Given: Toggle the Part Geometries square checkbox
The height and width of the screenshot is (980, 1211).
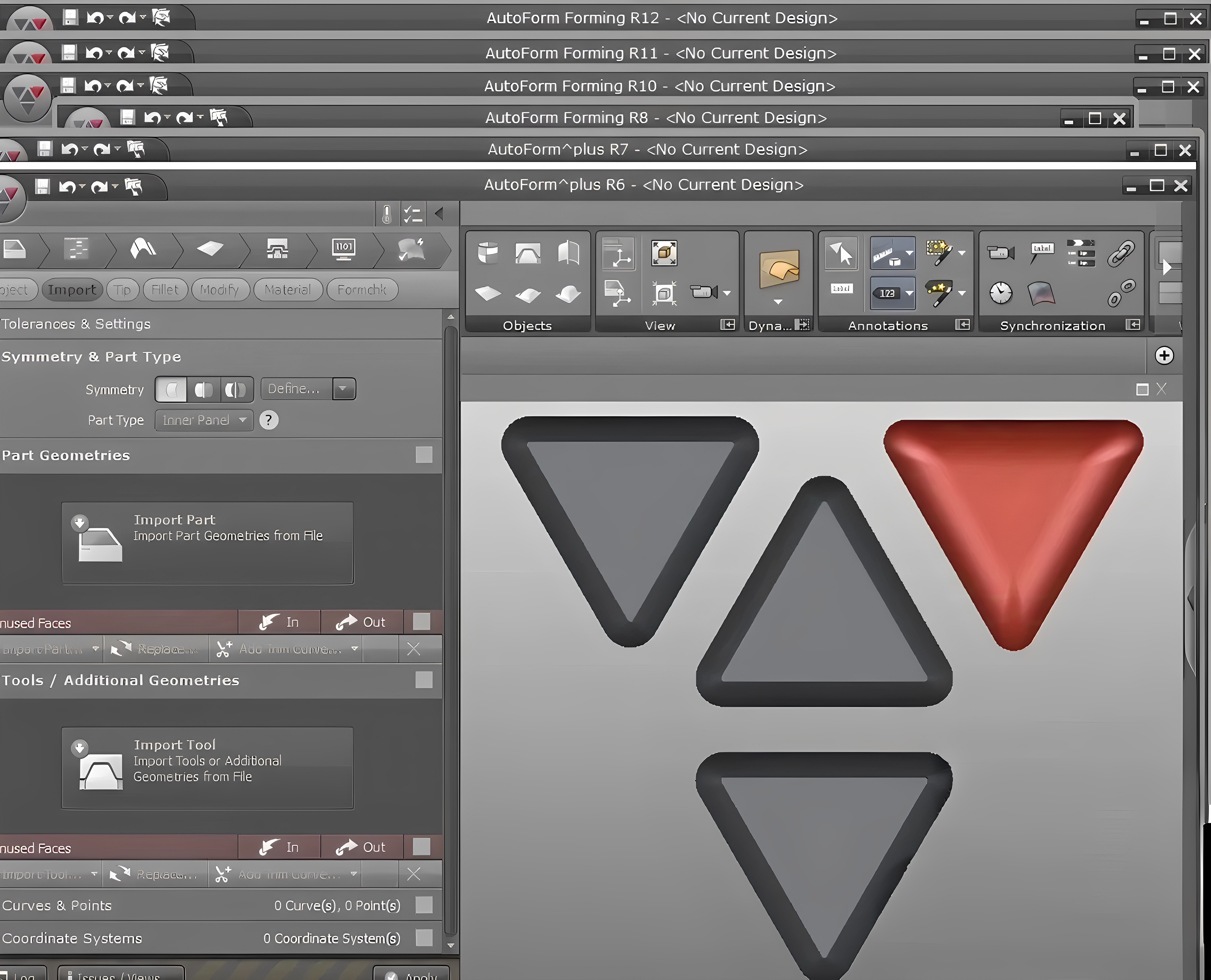Looking at the screenshot, I should tap(424, 455).
